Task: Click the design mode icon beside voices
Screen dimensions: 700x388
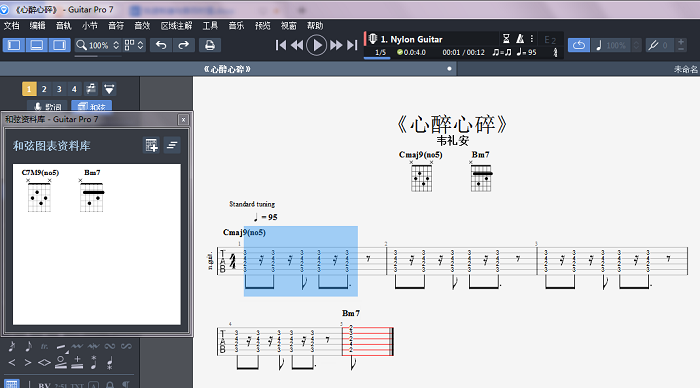Action: (x=109, y=89)
